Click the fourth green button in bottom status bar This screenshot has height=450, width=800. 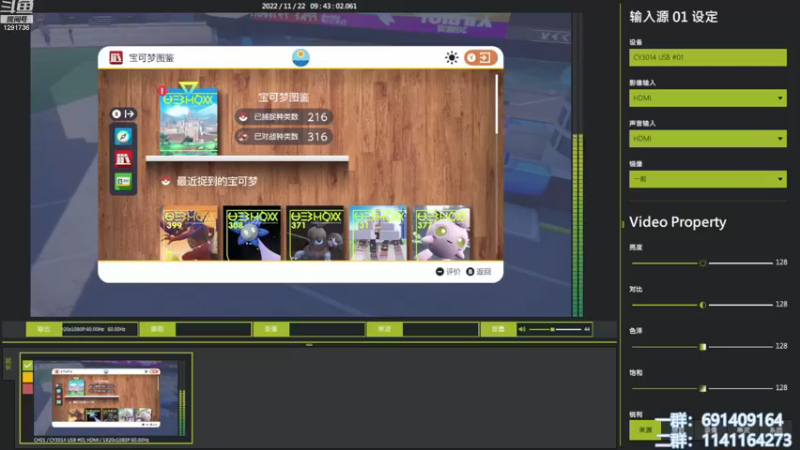coord(384,329)
